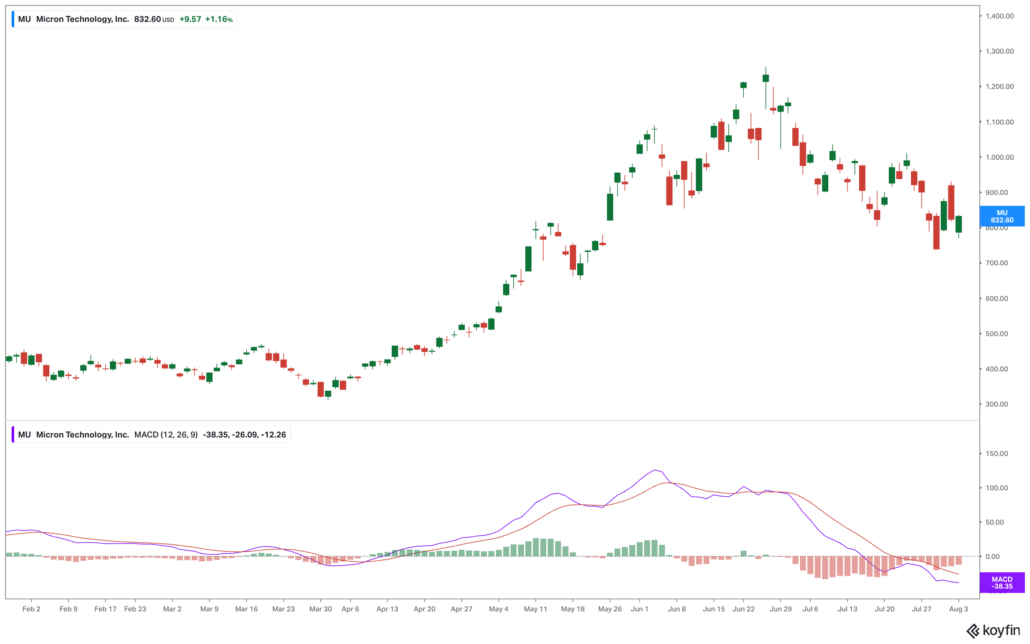
Task: Click the MACD values -38.35, -26.09, -12.26
Action: (x=244, y=434)
